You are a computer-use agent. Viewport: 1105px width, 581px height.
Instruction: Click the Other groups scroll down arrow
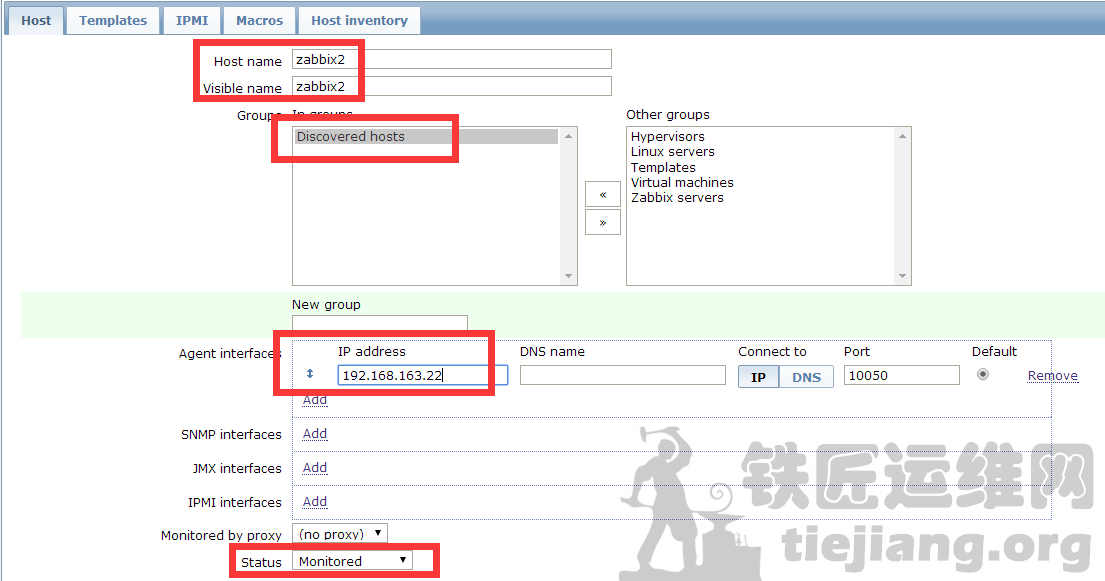[x=903, y=276]
